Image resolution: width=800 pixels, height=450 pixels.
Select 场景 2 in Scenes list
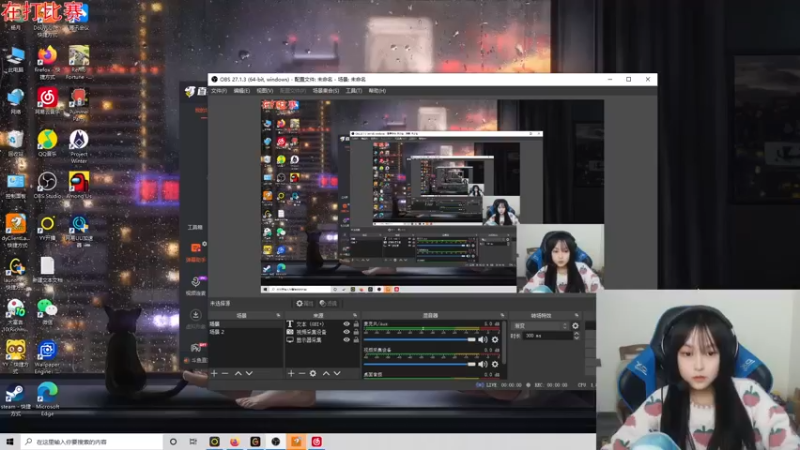pyautogui.click(x=245, y=332)
